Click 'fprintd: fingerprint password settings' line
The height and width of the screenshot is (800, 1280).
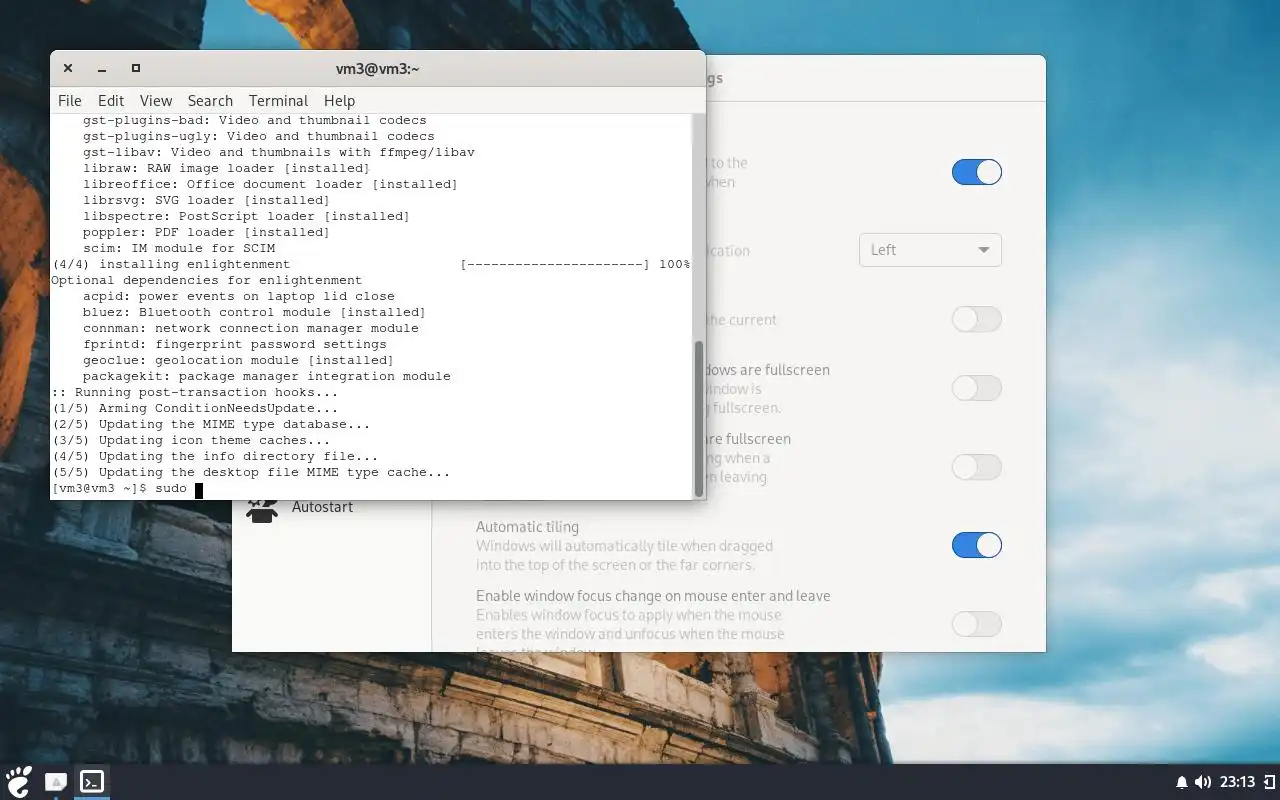pyautogui.click(x=235, y=344)
